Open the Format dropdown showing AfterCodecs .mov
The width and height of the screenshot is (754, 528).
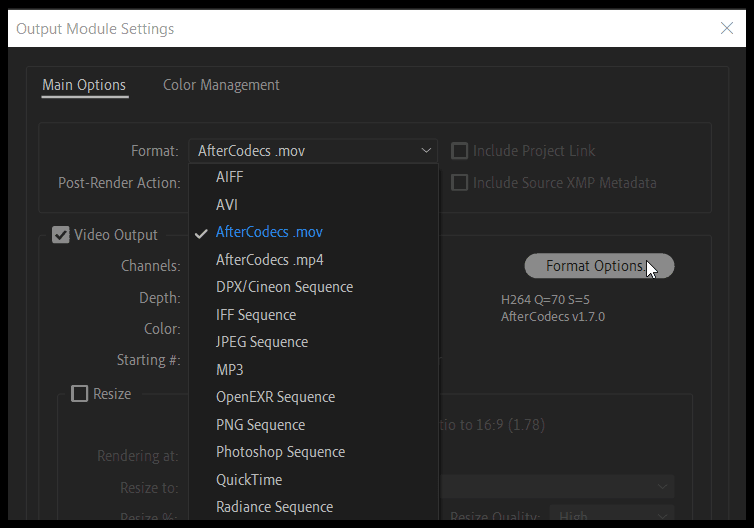pos(313,151)
